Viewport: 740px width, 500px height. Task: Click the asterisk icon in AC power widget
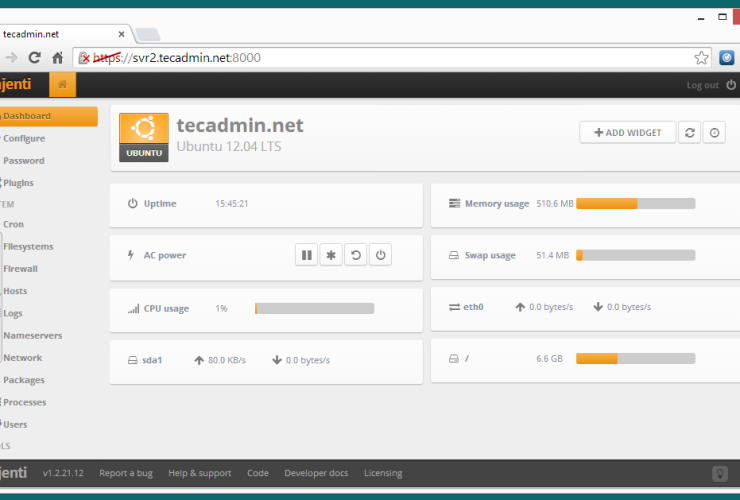(331, 255)
